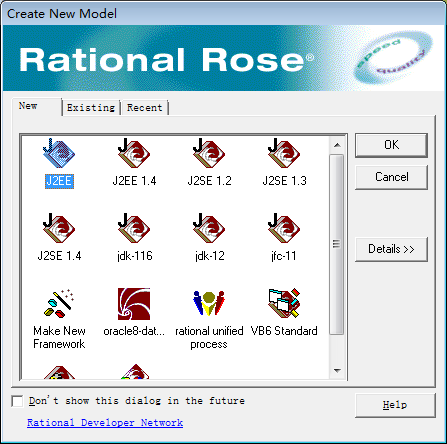The image size is (447, 444).
Task: Pick the jfc-11 framework icon
Action: click(284, 228)
